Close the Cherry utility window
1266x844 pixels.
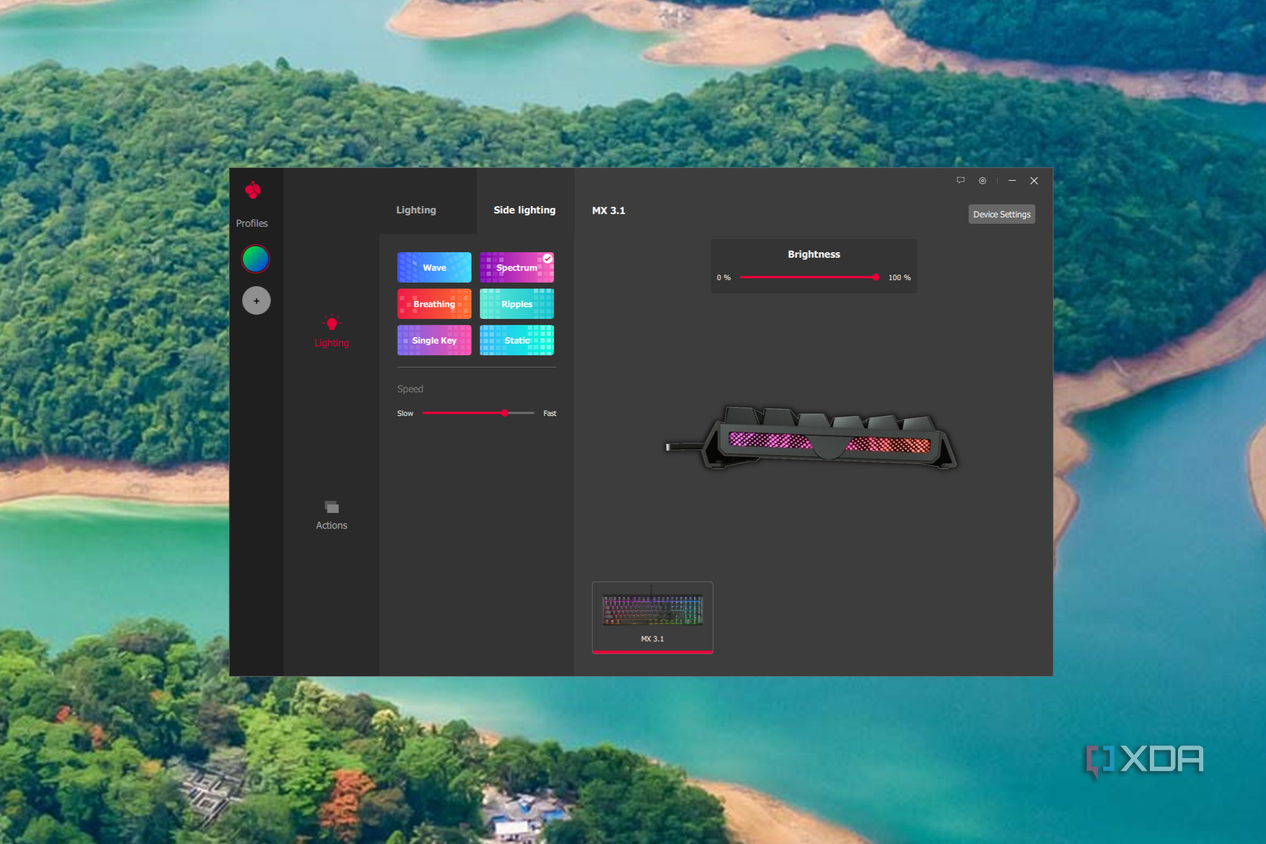point(1034,181)
